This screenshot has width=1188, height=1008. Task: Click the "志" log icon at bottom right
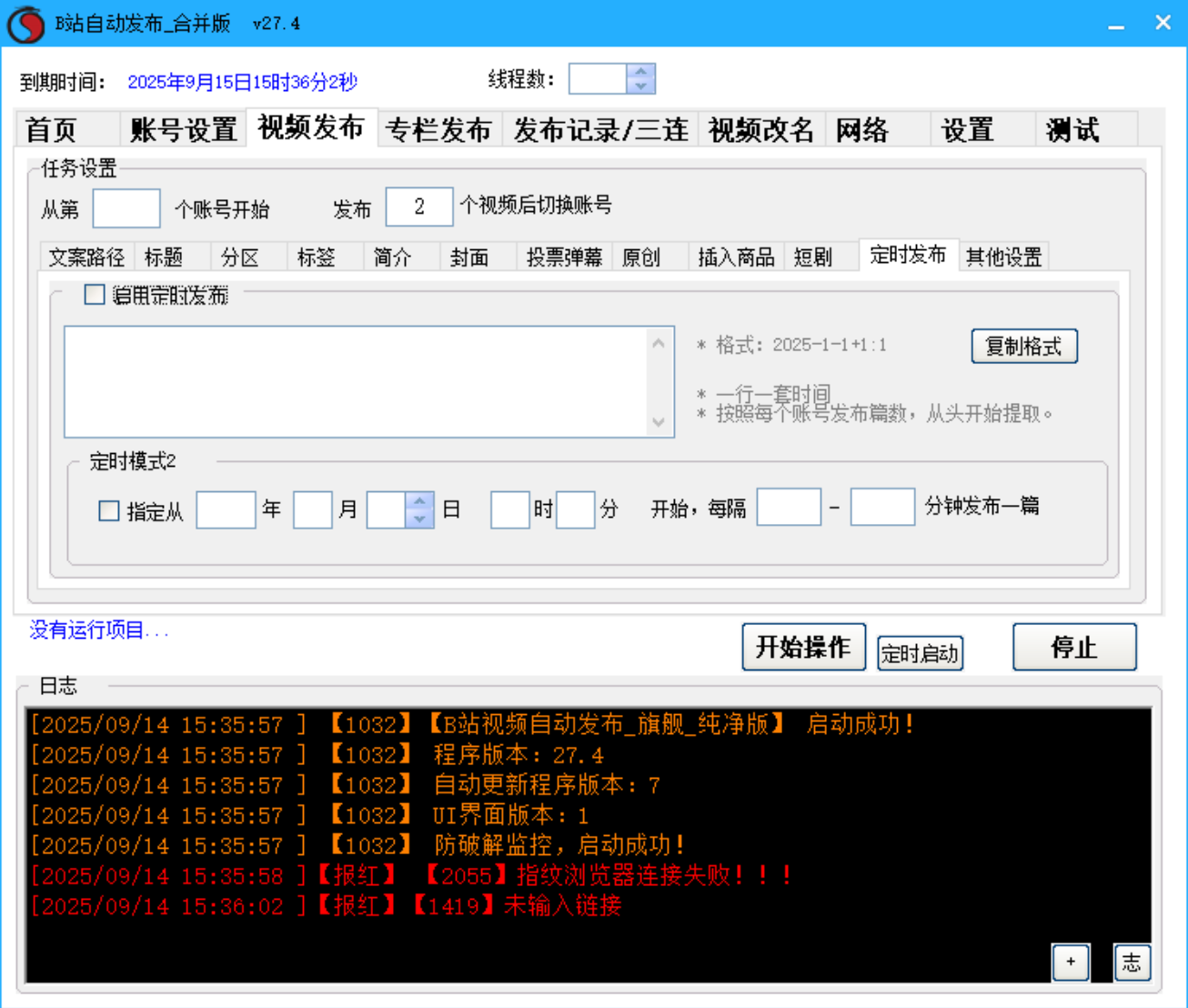click(x=1132, y=963)
